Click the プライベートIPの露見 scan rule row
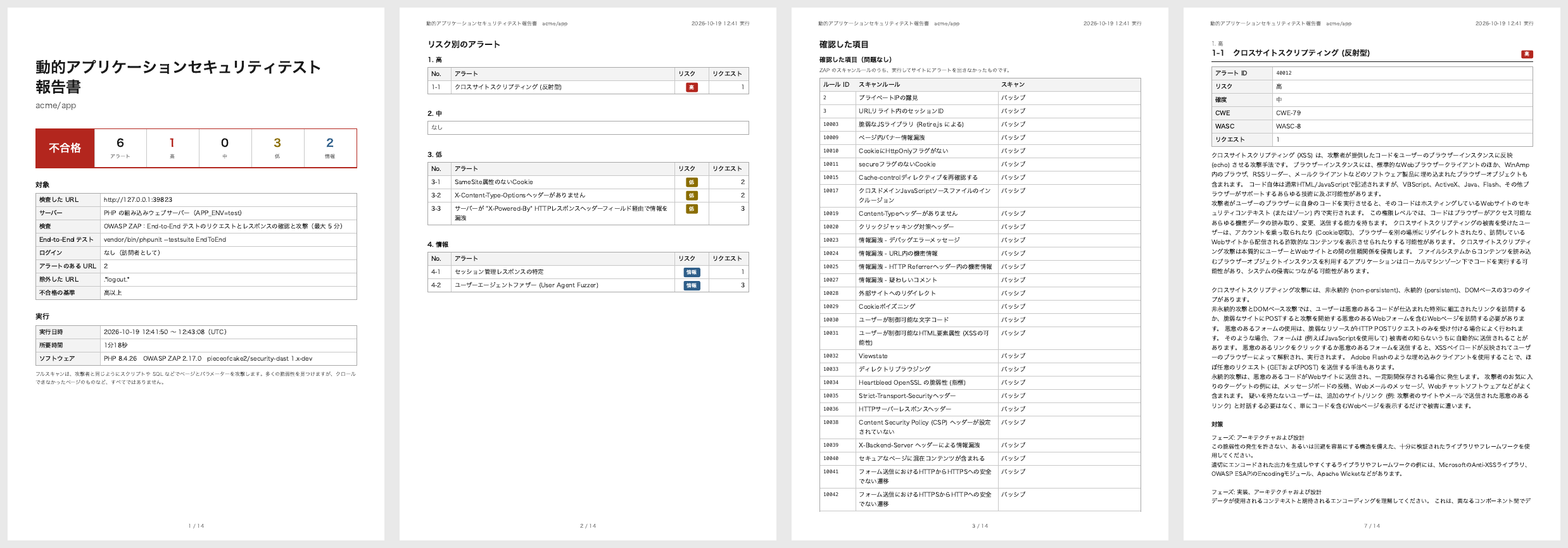 pyautogui.click(x=980, y=98)
